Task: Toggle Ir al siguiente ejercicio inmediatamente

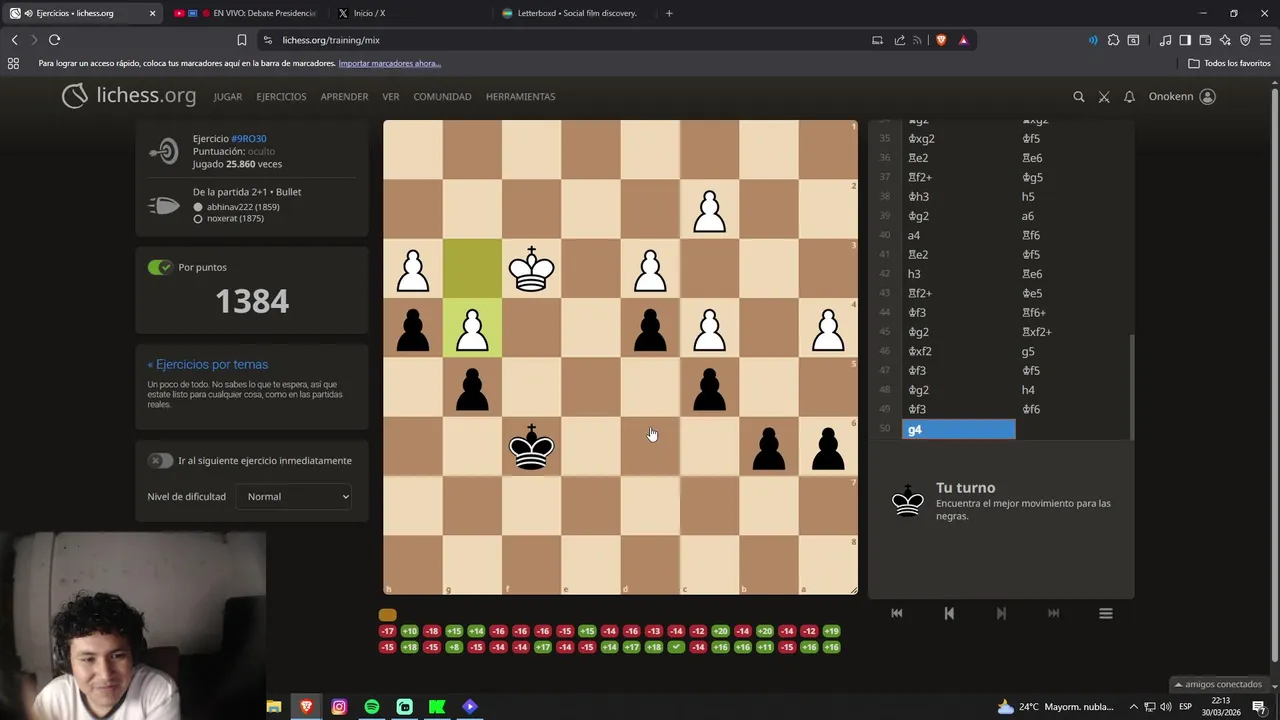Action: pos(160,461)
